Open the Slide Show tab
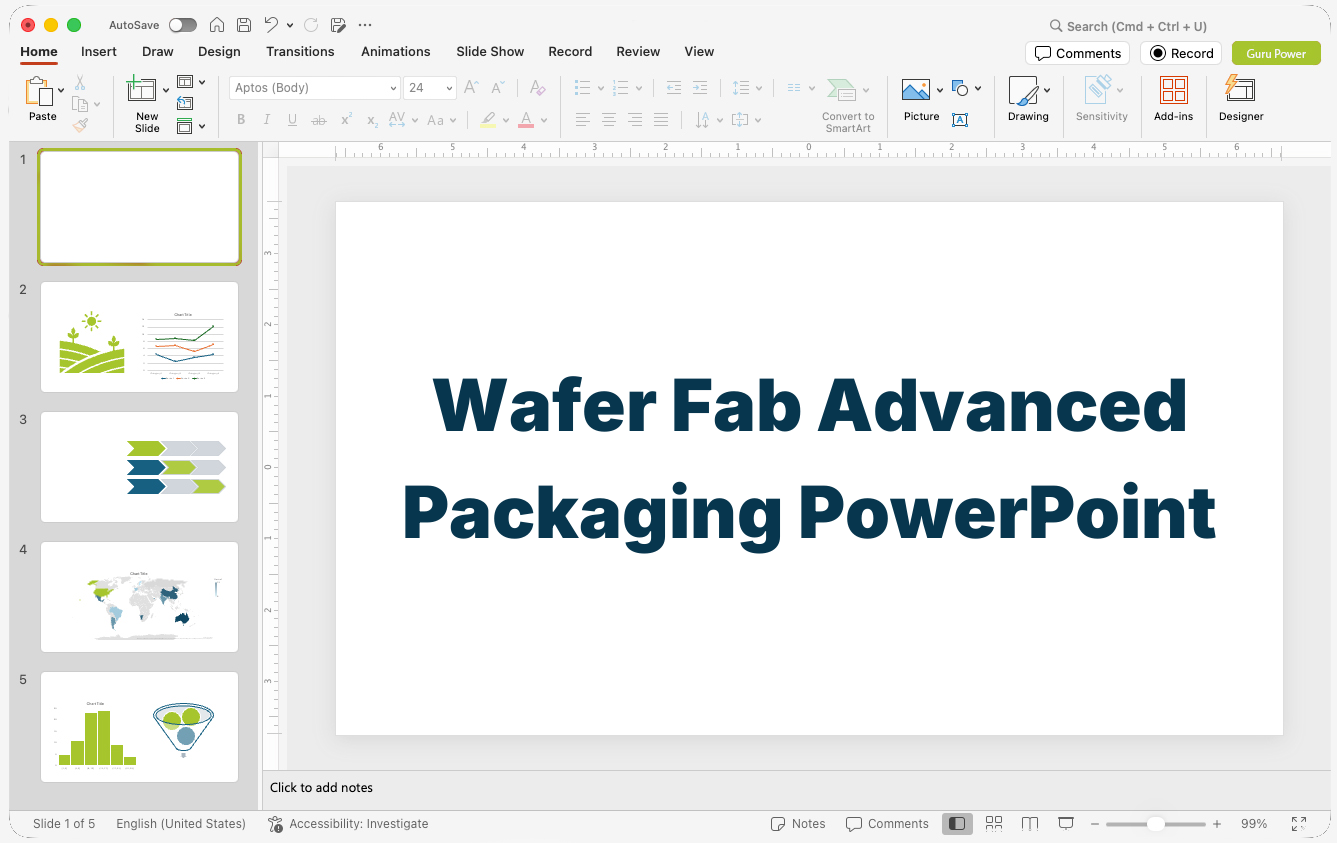This screenshot has height=843, width=1337. click(490, 51)
